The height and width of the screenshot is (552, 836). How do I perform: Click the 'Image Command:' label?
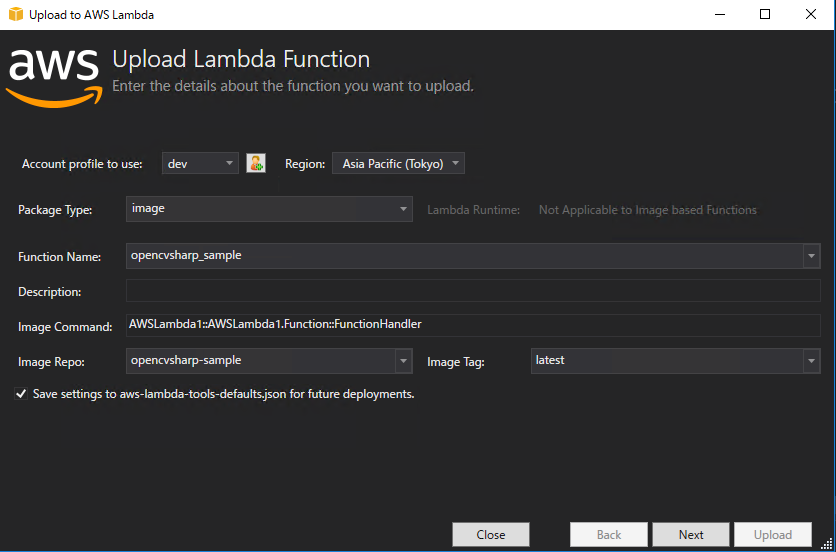click(x=65, y=327)
